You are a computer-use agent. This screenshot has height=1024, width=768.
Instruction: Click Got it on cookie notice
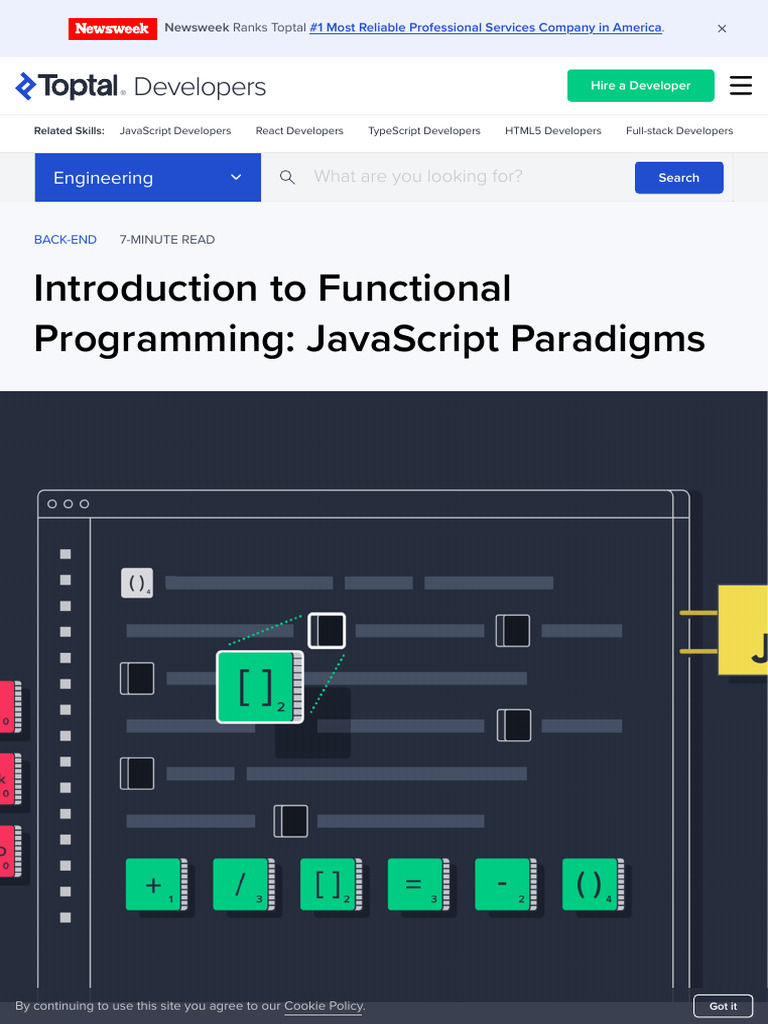pos(723,1006)
